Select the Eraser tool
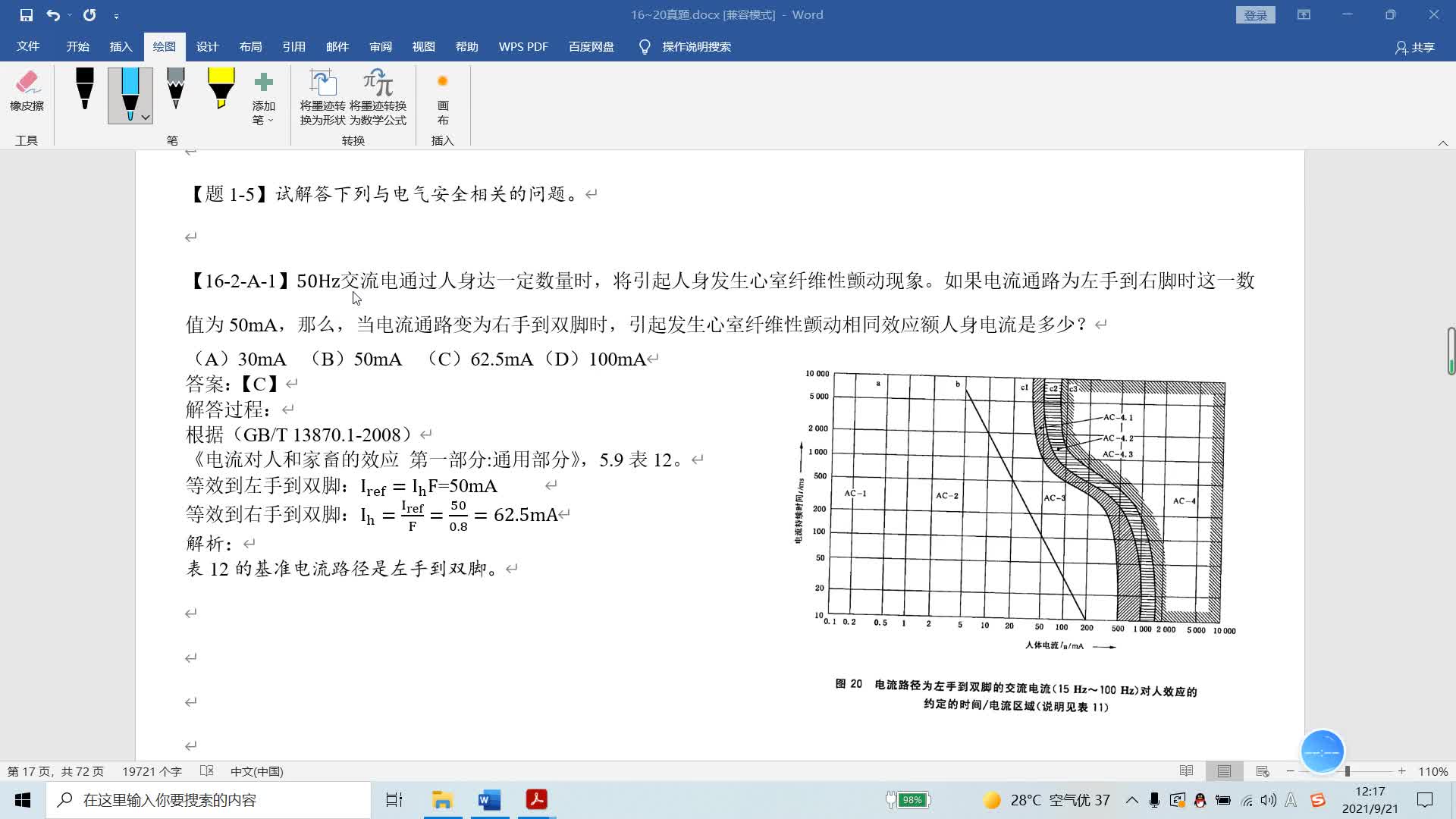 (27, 91)
